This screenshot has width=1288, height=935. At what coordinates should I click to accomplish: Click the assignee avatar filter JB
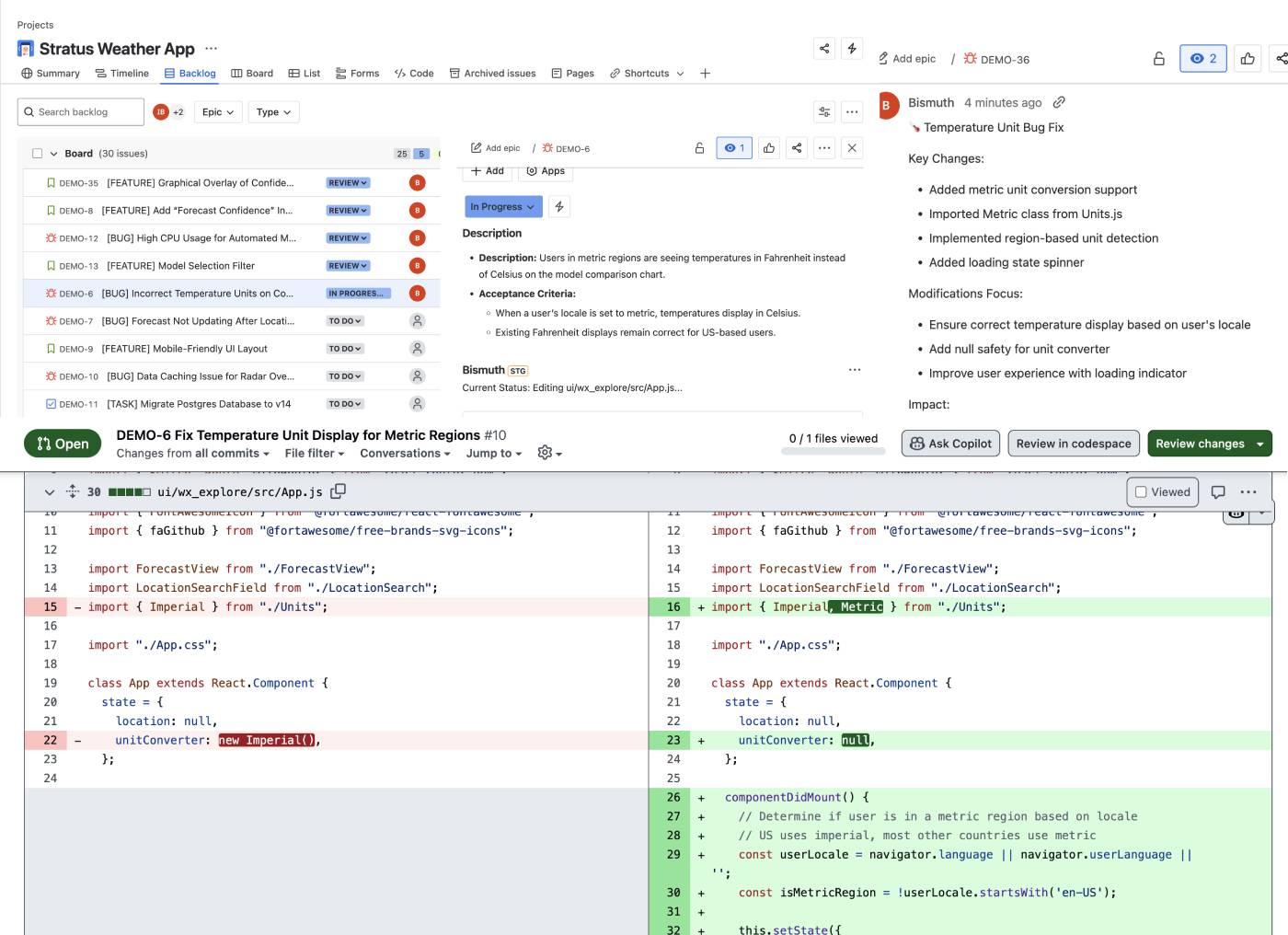point(161,112)
